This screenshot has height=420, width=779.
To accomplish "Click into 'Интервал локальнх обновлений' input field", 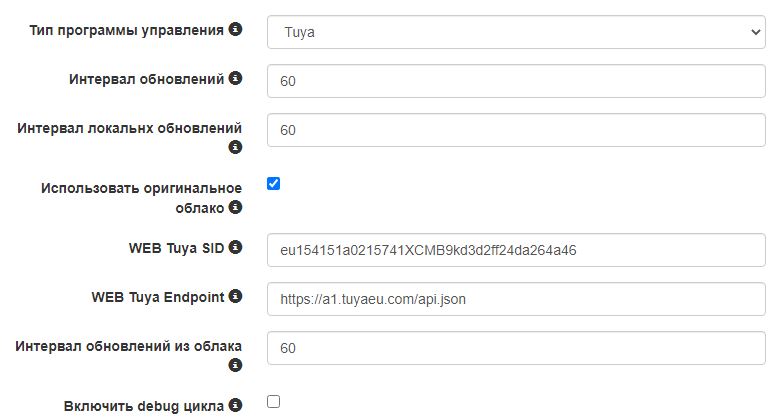I will (516, 130).
